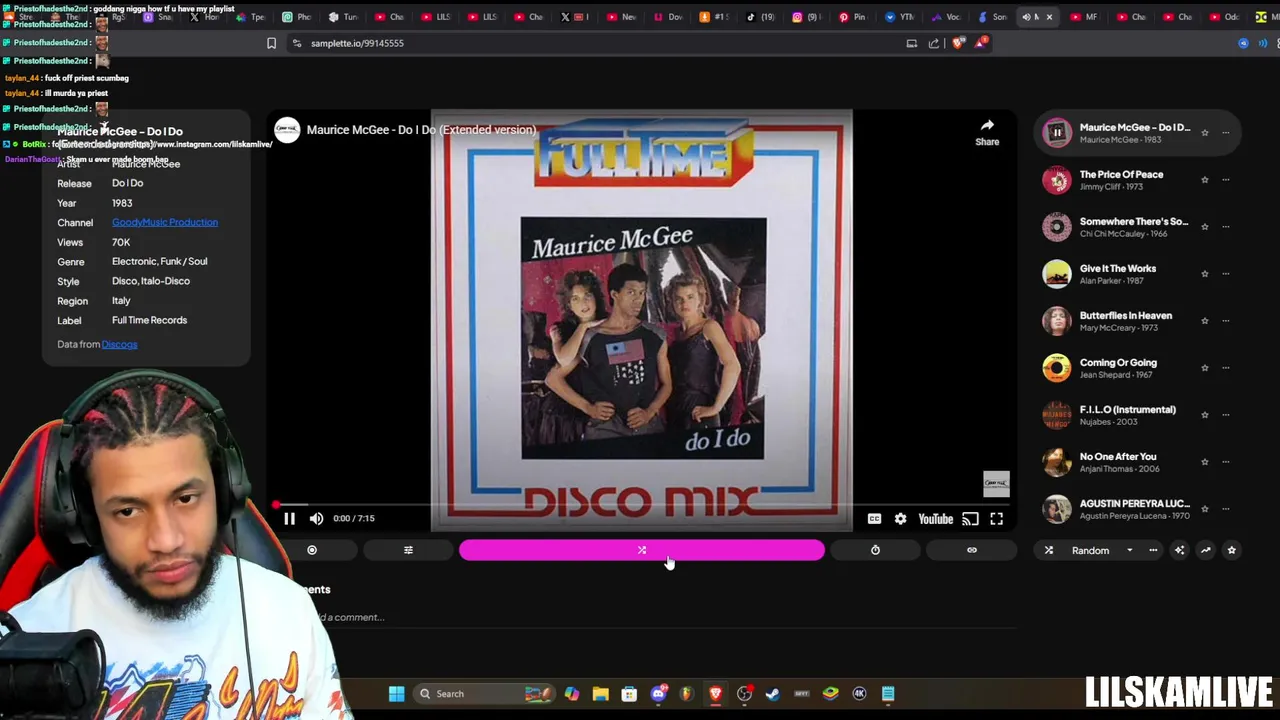Open the GoodyMusic Production channel link
Viewport: 1280px width, 720px height.
coord(165,222)
